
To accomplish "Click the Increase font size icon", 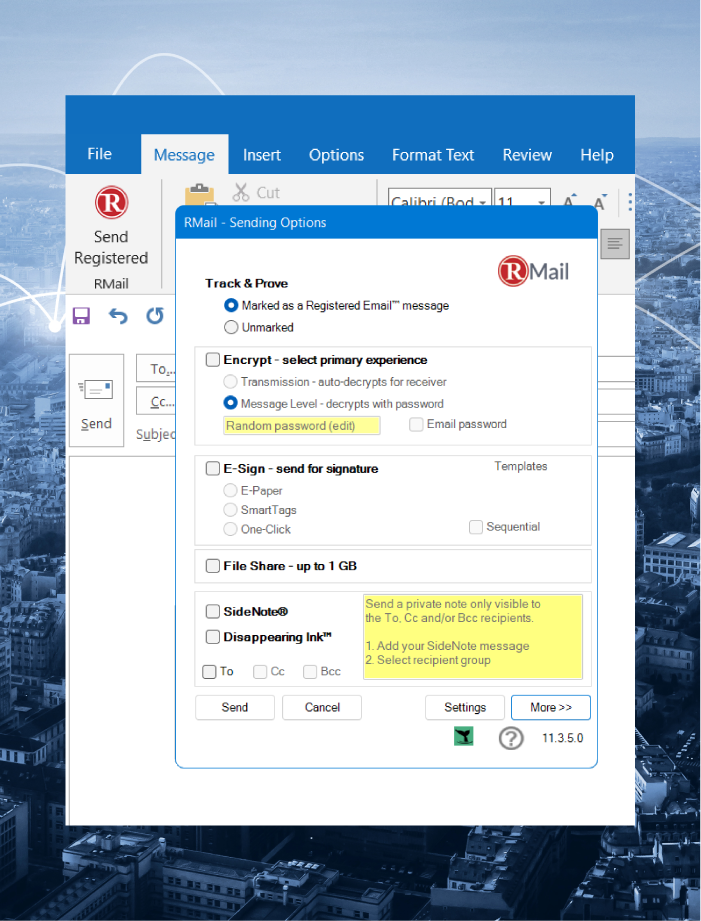I will pos(569,201).
